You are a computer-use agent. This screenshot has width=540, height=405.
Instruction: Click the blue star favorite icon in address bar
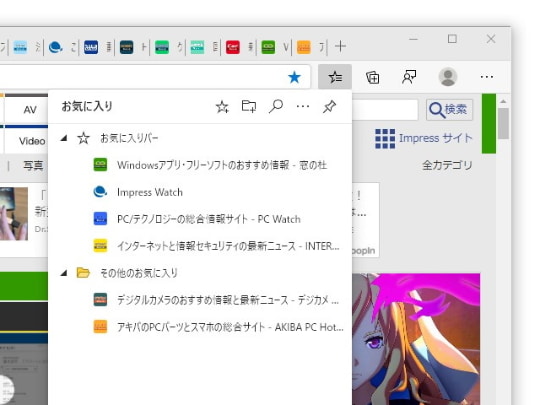(294, 77)
